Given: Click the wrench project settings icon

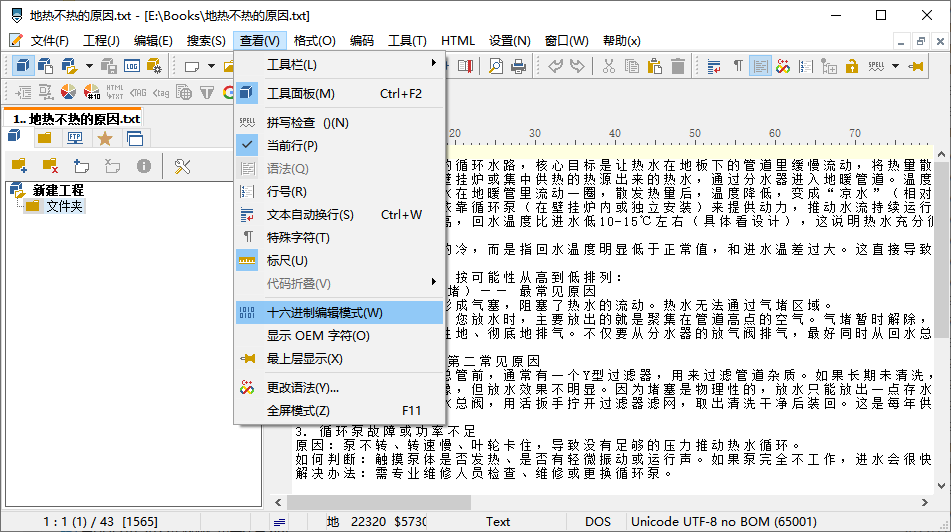Looking at the screenshot, I should click(182, 165).
